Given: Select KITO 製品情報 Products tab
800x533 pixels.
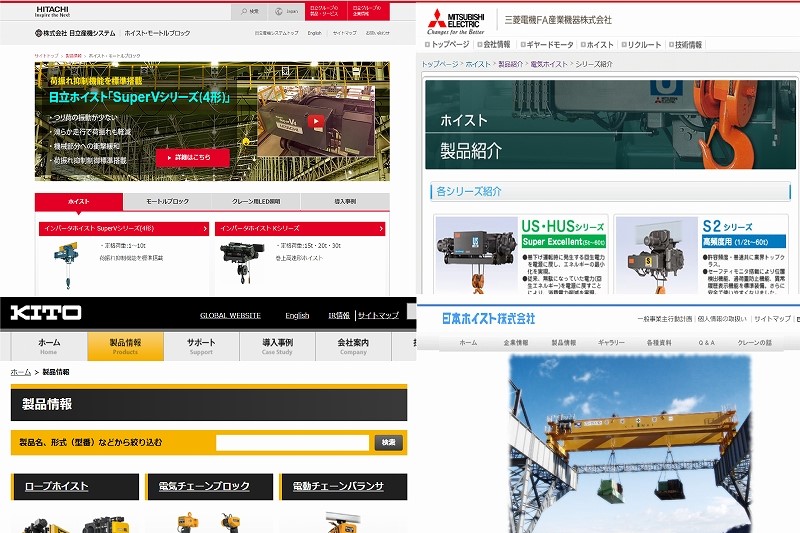Looking at the screenshot, I should coord(126,346).
